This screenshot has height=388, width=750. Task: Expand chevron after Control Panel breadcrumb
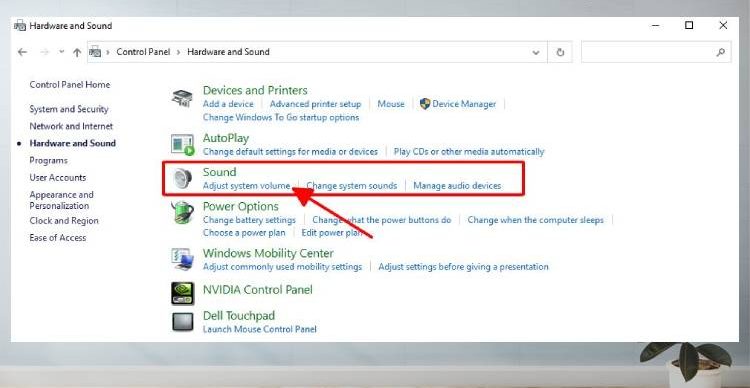178,52
